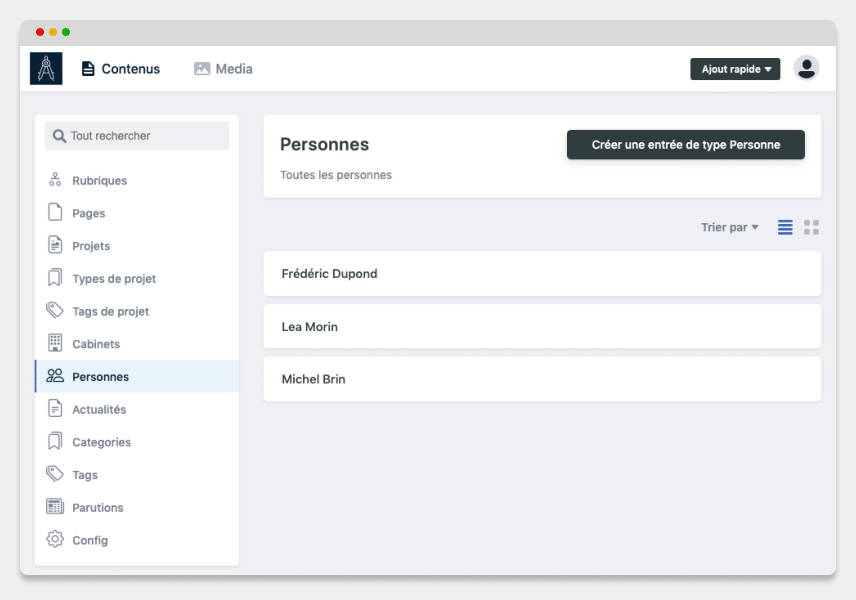Go to Rubriques in sidebar
The height and width of the screenshot is (600, 856).
click(137, 180)
